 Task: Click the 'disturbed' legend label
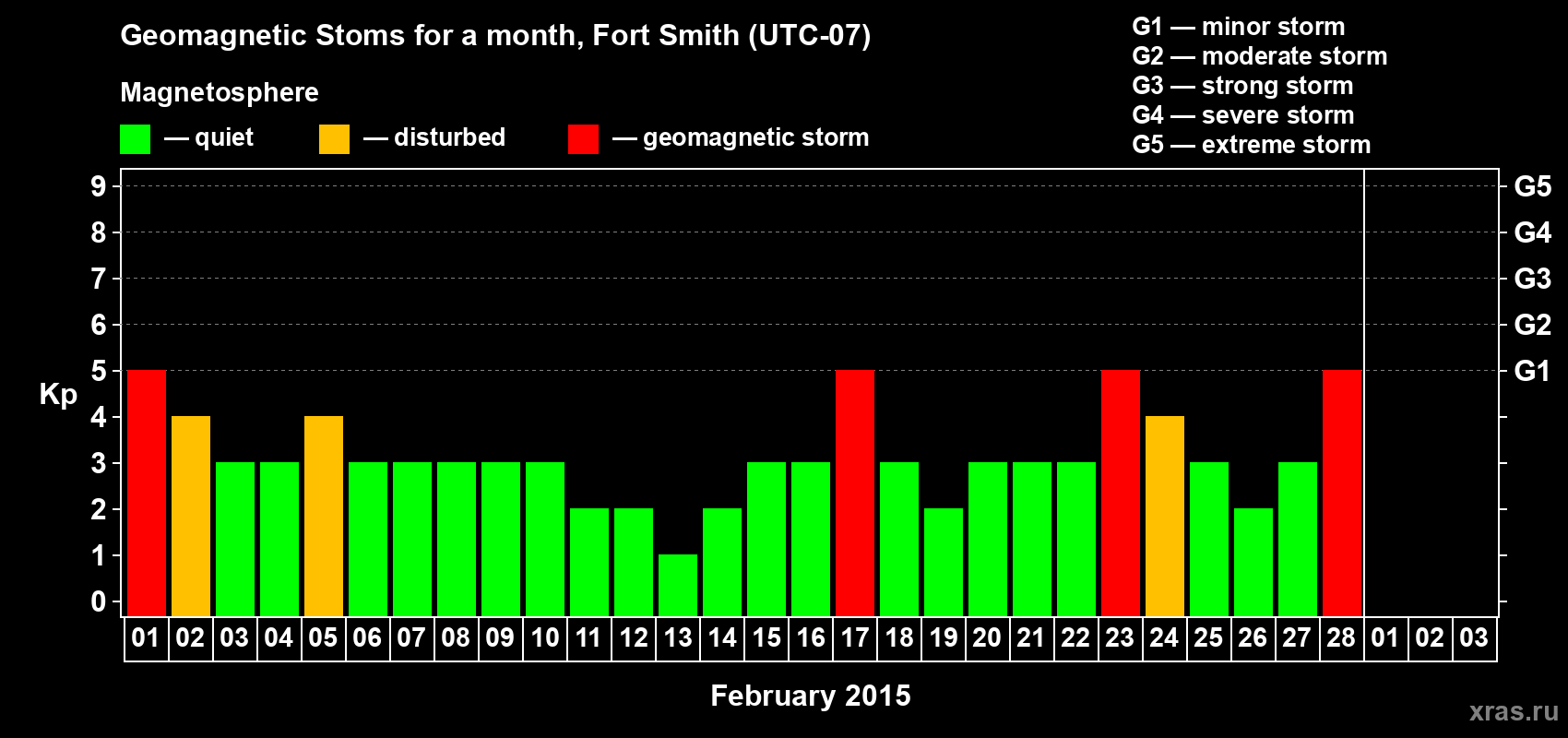coord(449,137)
